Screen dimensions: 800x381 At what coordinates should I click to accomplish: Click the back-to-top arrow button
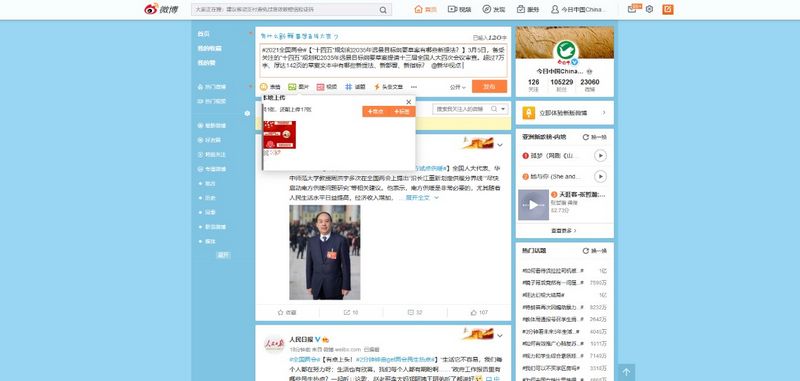[626, 372]
